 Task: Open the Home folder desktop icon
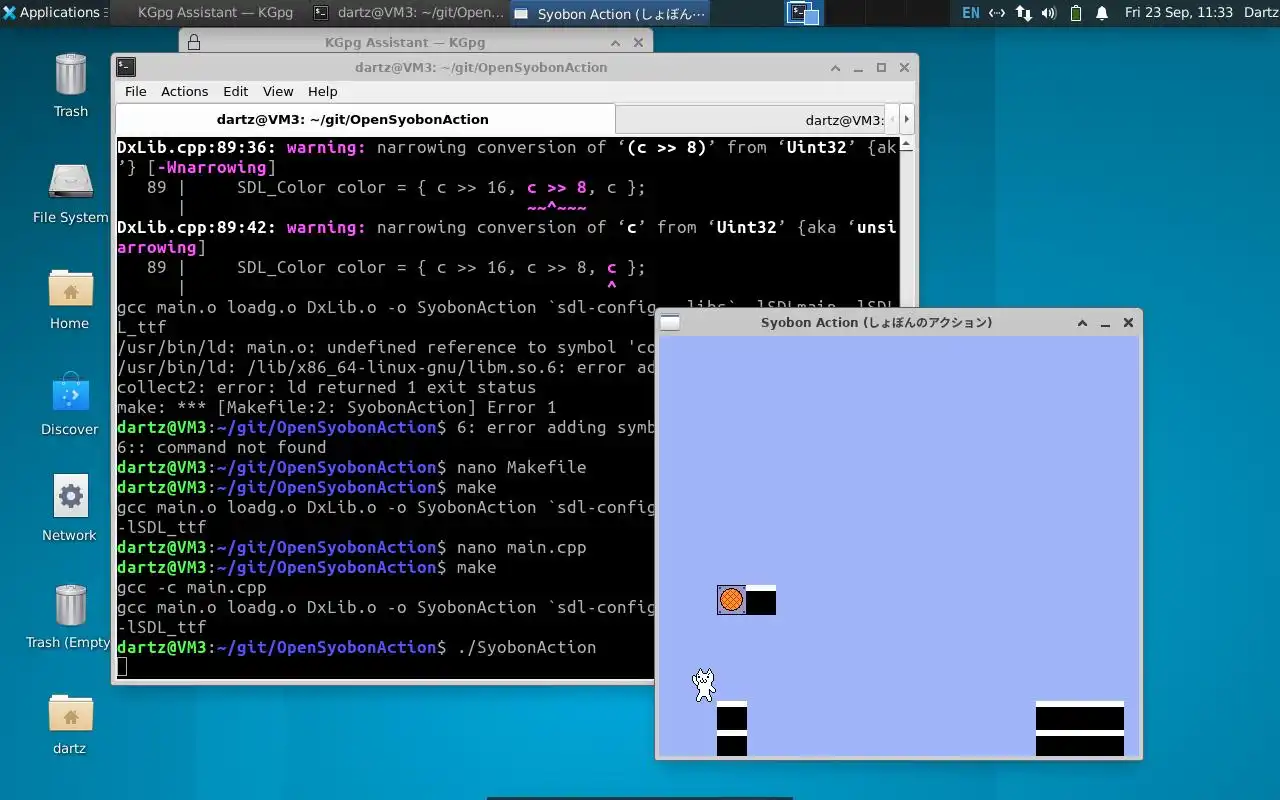coord(70,298)
